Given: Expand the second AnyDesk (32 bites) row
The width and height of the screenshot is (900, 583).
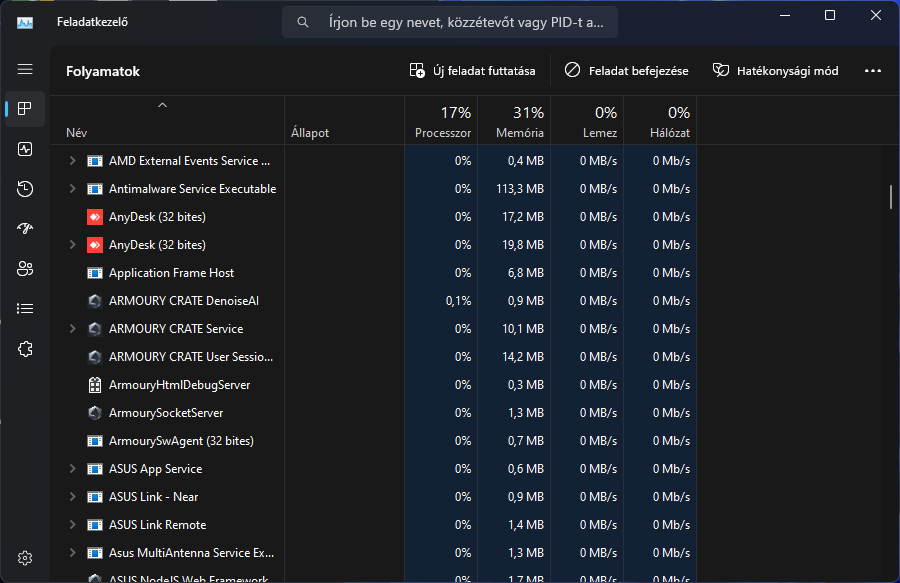Looking at the screenshot, I should [72, 245].
